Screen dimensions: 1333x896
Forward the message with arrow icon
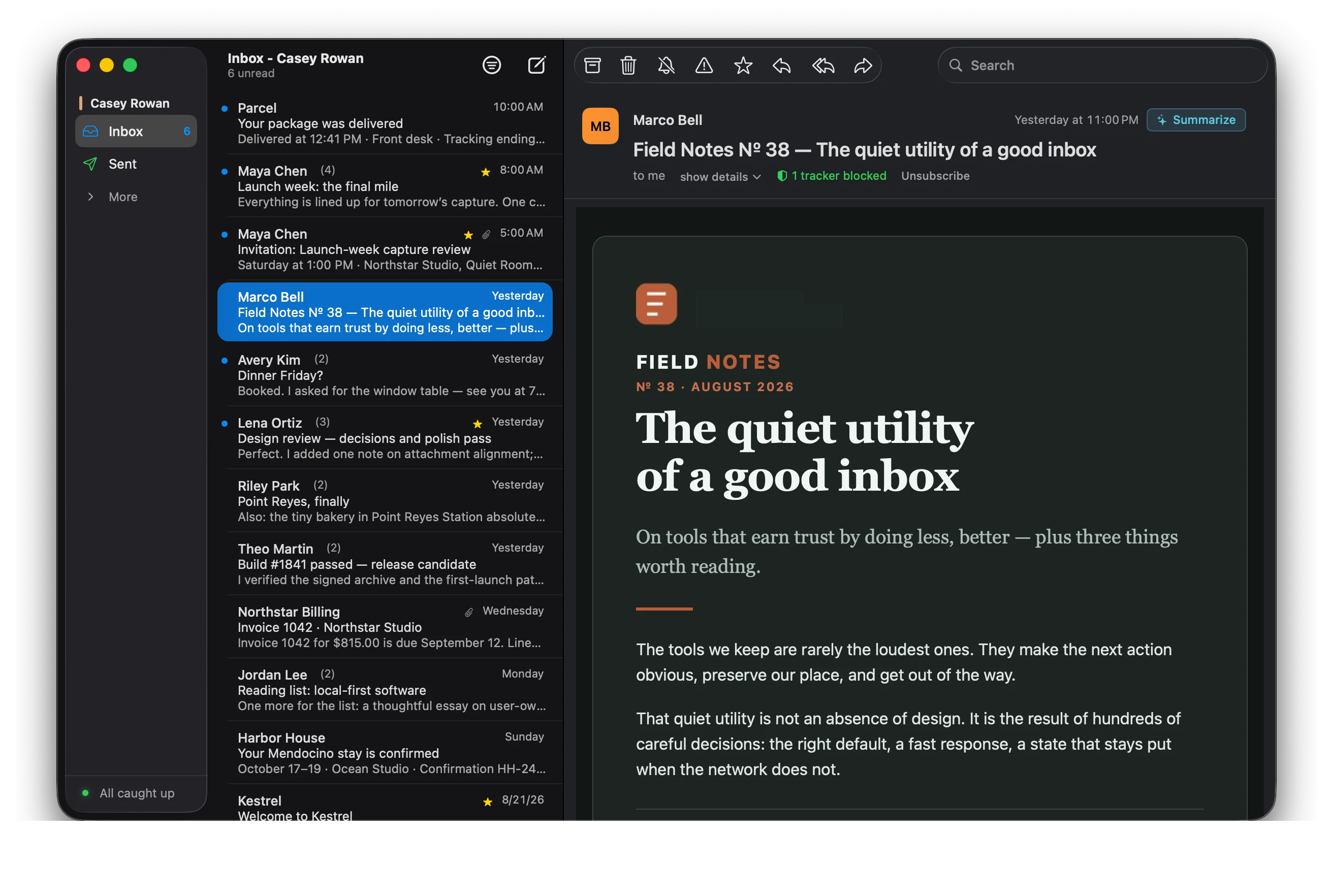coord(863,65)
